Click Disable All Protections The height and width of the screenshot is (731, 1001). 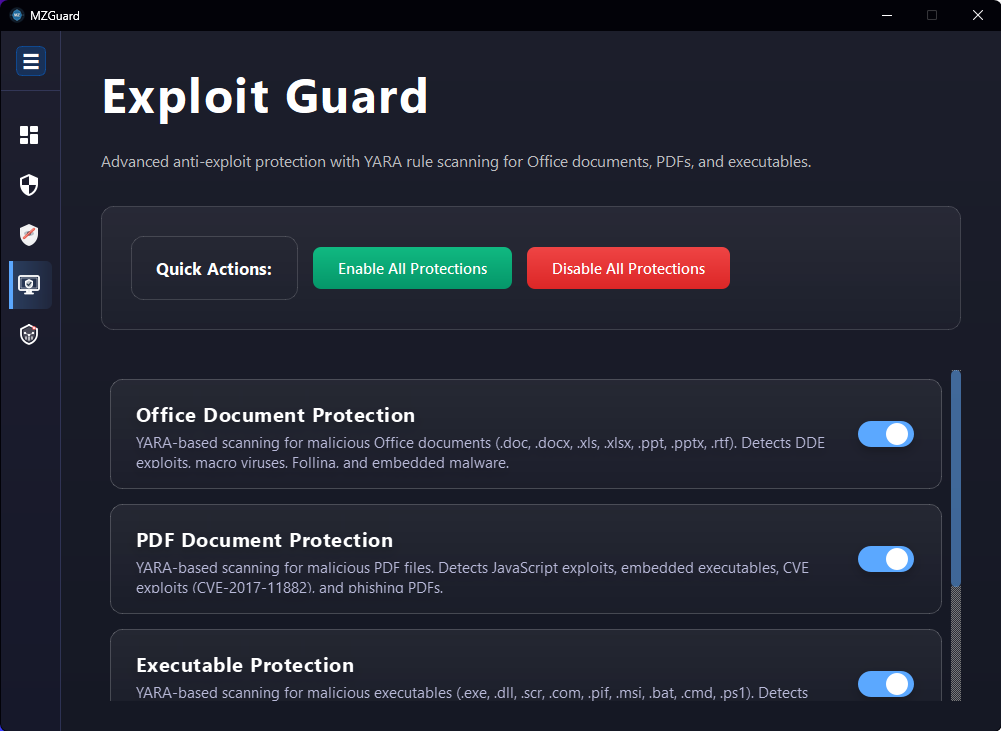coord(628,268)
